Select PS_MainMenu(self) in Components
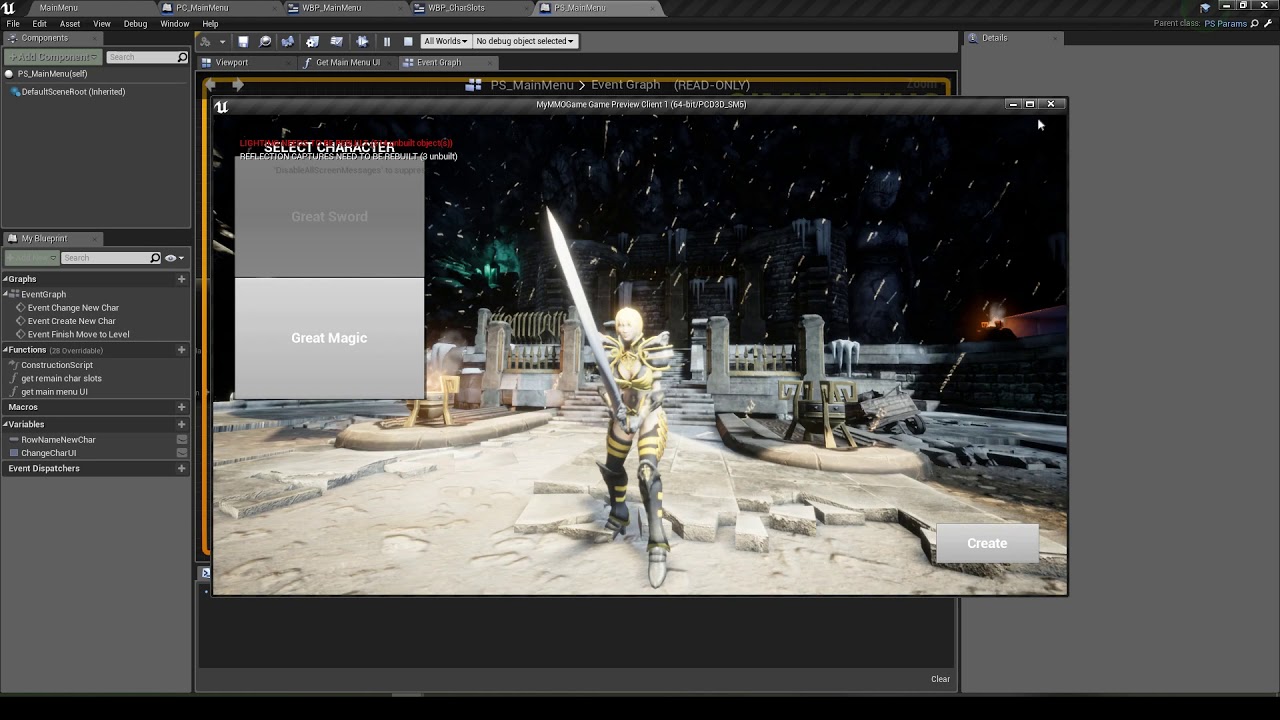1280x720 pixels. coord(52,74)
